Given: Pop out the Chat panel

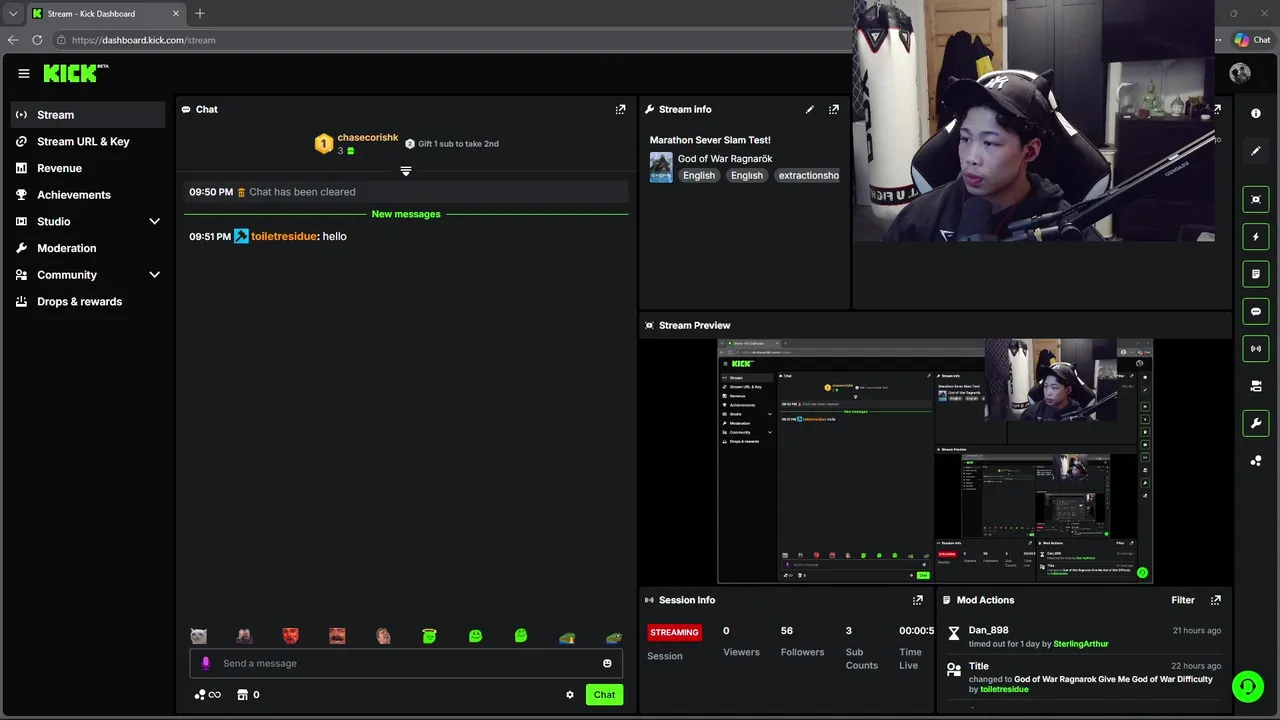Looking at the screenshot, I should click(620, 109).
